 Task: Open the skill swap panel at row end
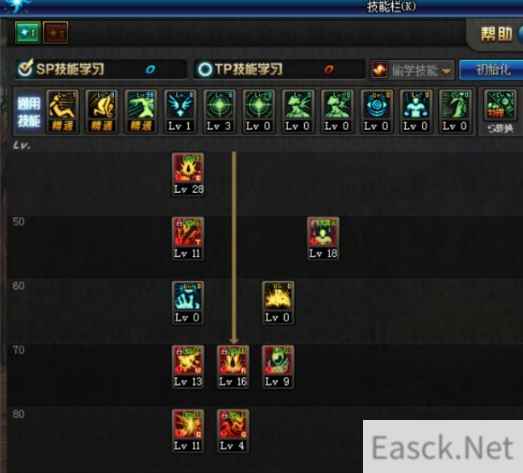[500, 112]
